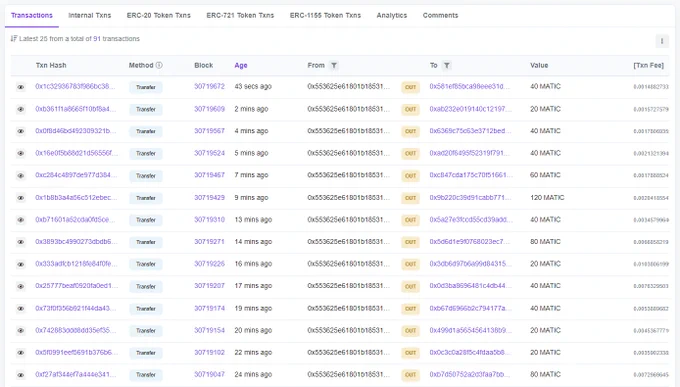The image size is (680, 387).
Task: Open block 30719226
Action: 209,264
